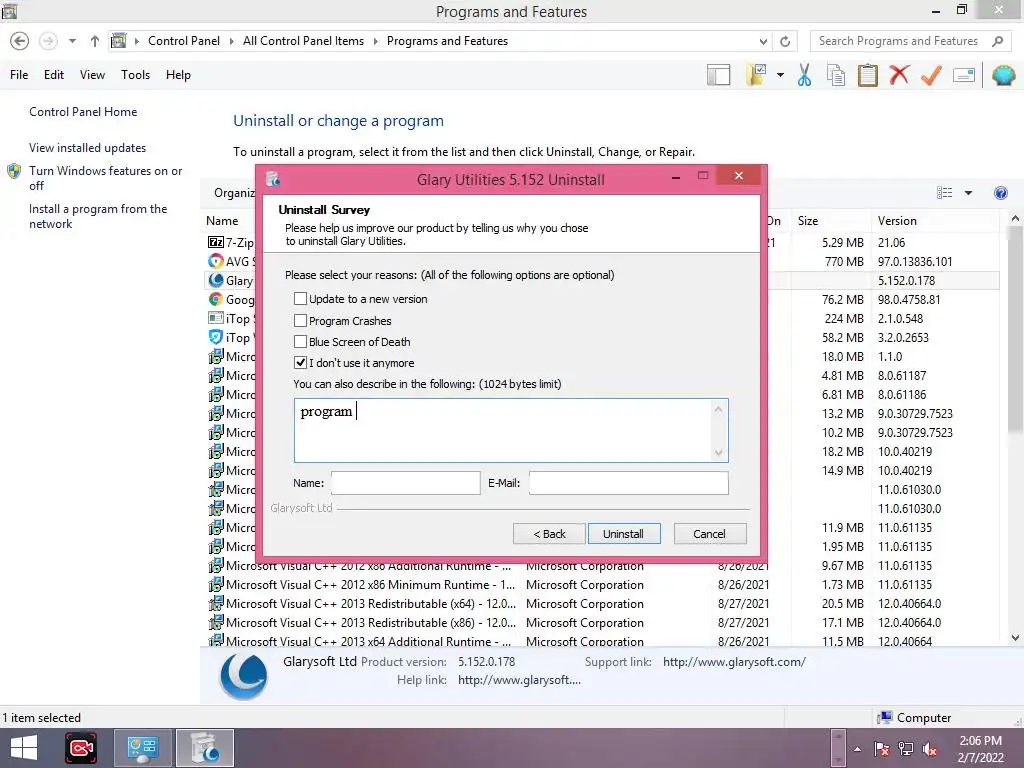Viewport: 1024px width, 768px height.
Task: Click the Properties toolbar icon
Action: tap(964, 75)
